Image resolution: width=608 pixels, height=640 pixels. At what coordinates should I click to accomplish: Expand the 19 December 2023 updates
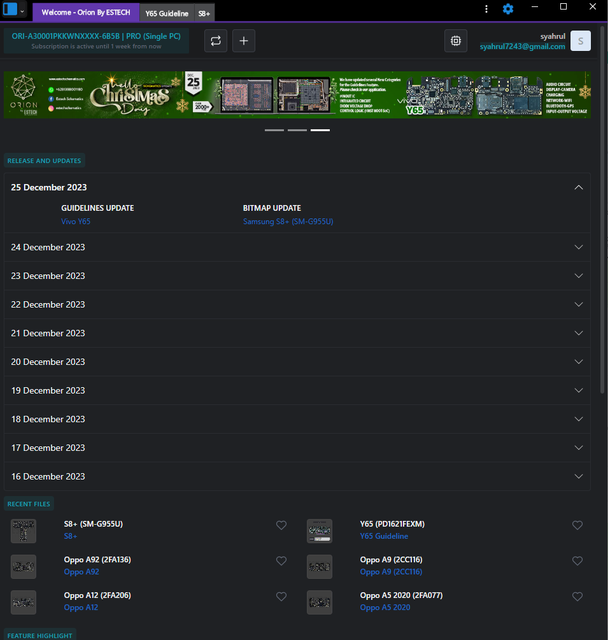(297, 391)
